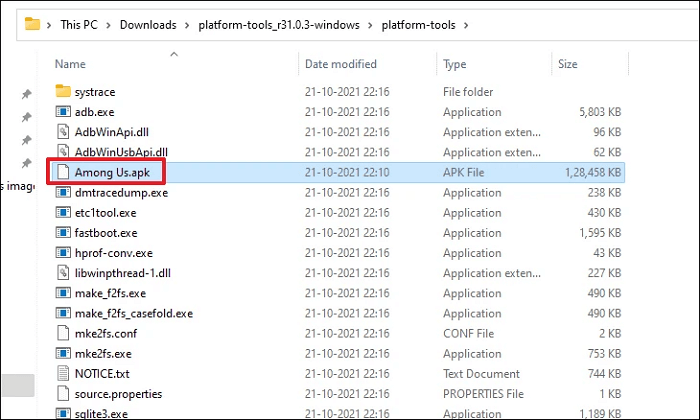700x420 pixels.
Task: Click the fastboot.exe application icon
Action: tap(63, 233)
